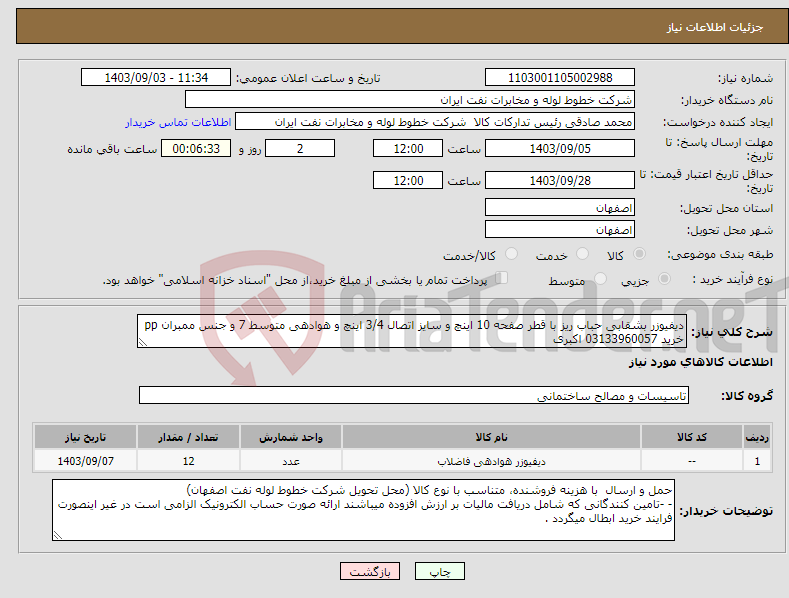The image size is (789, 598).
Task: Click the response deadline date 1403/09/05
Action: (x=560, y=148)
